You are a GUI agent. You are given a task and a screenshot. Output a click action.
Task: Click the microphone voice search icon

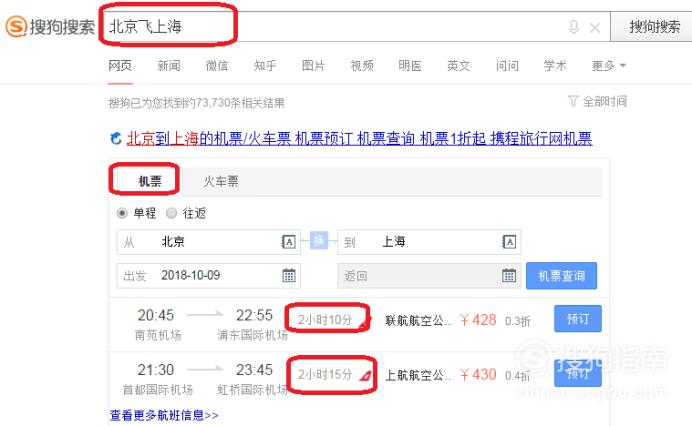(x=573, y=27)
